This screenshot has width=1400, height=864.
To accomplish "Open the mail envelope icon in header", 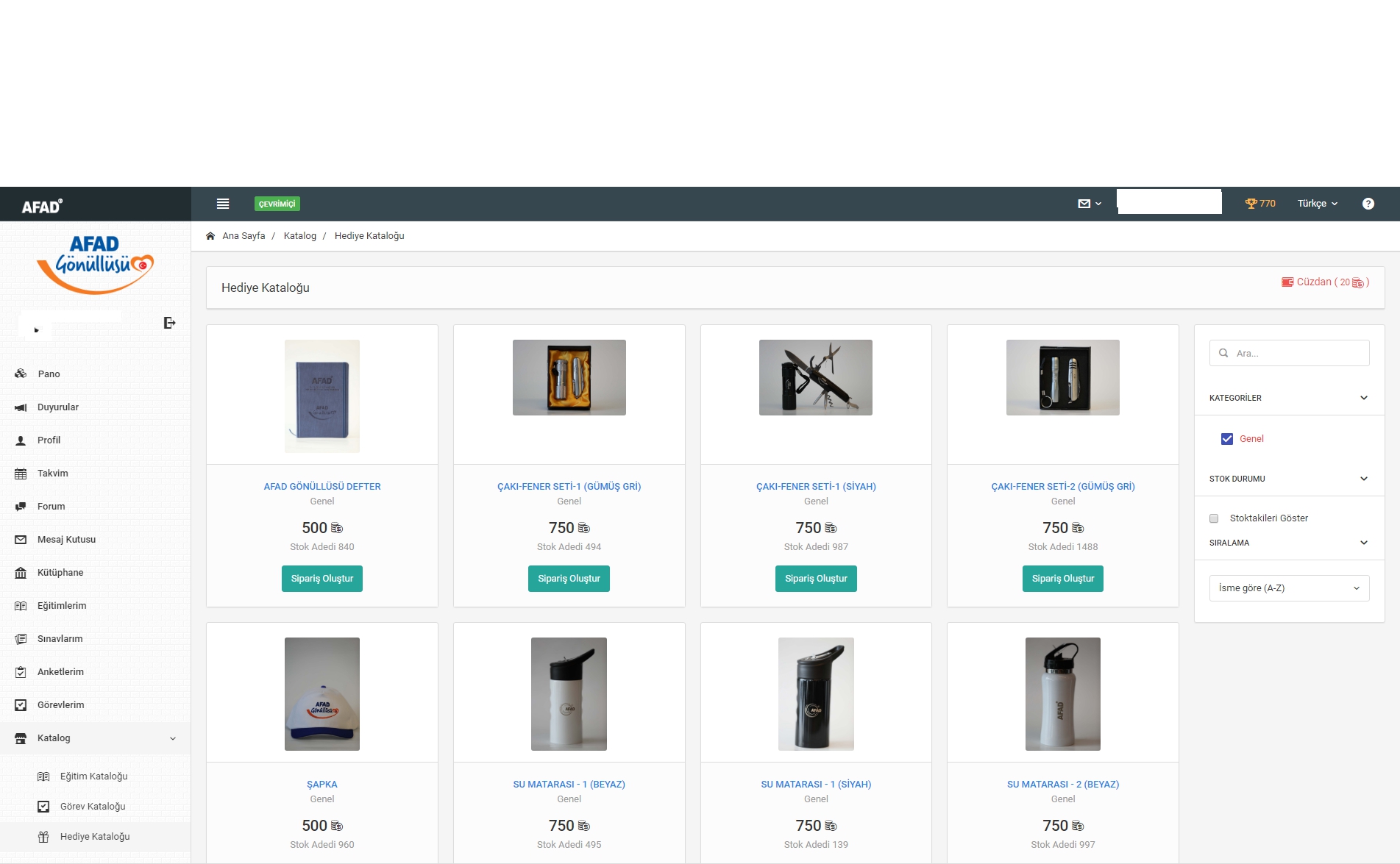I will click(x=1084, y=204).
